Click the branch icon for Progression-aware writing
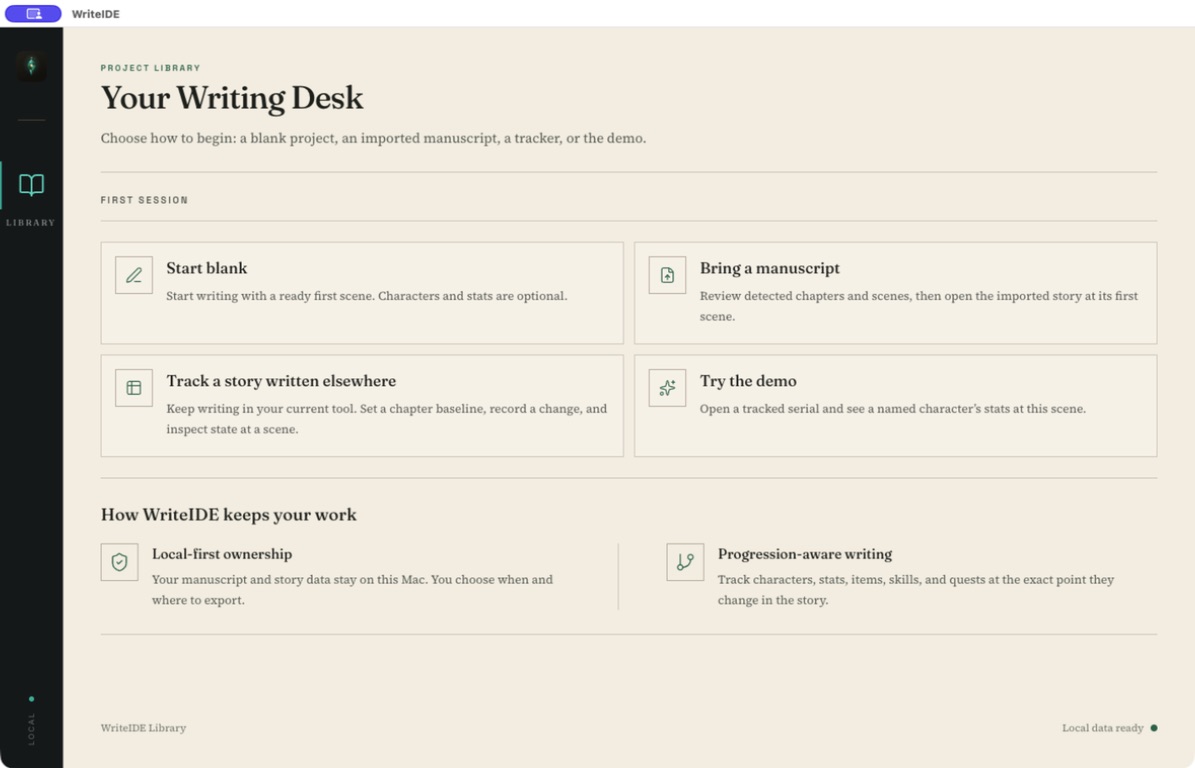1195x768 pixels. point(685,562)
